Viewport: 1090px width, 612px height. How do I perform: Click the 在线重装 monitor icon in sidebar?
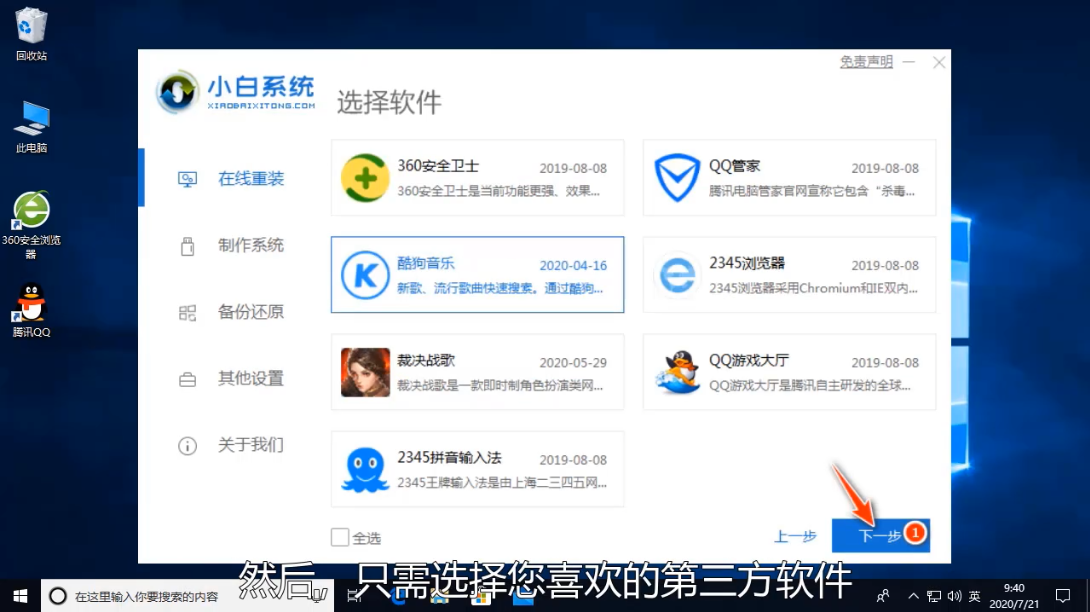(187, 179)
